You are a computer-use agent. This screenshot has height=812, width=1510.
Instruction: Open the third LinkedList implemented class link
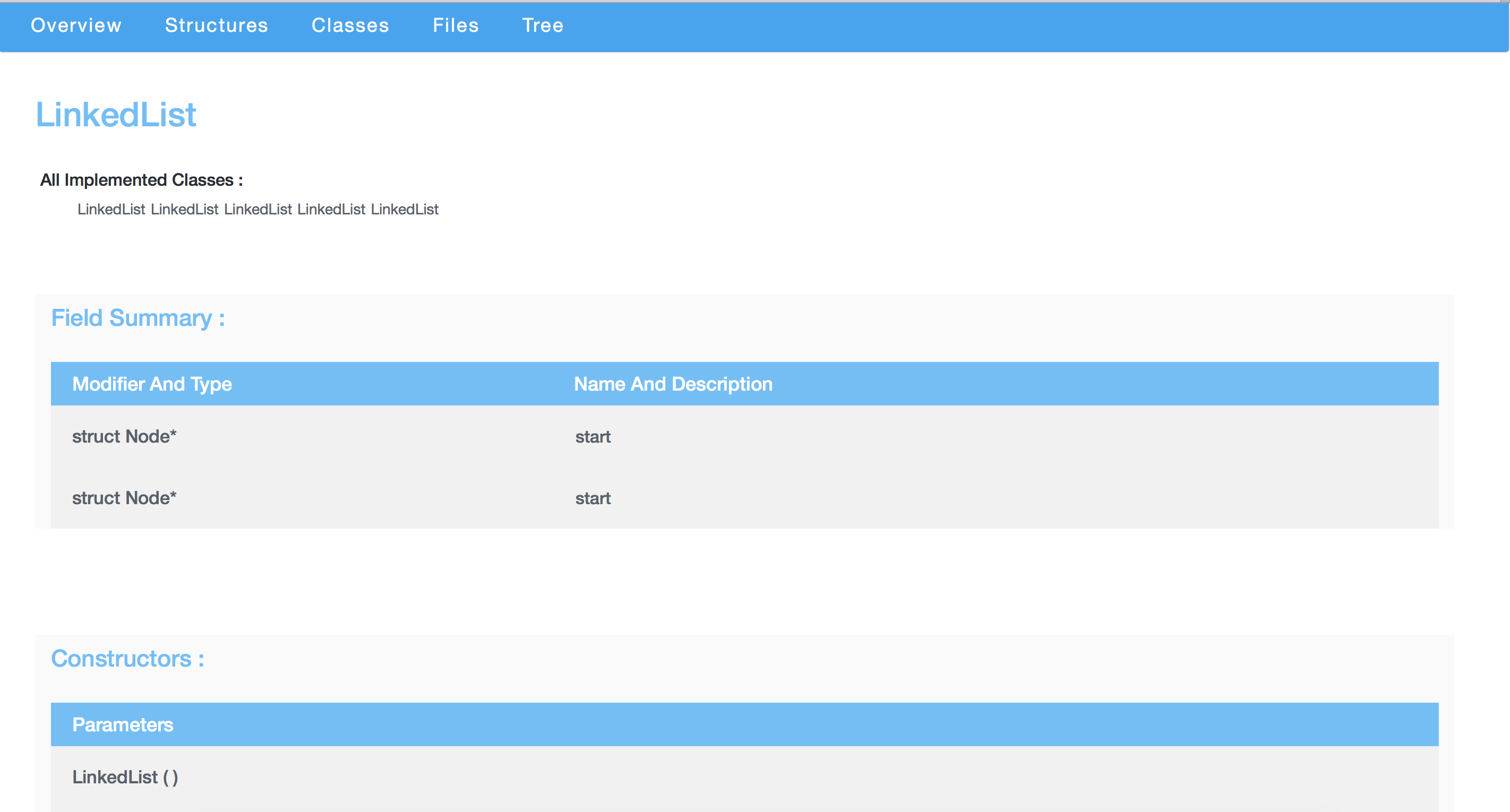click(x=258, y=209)
